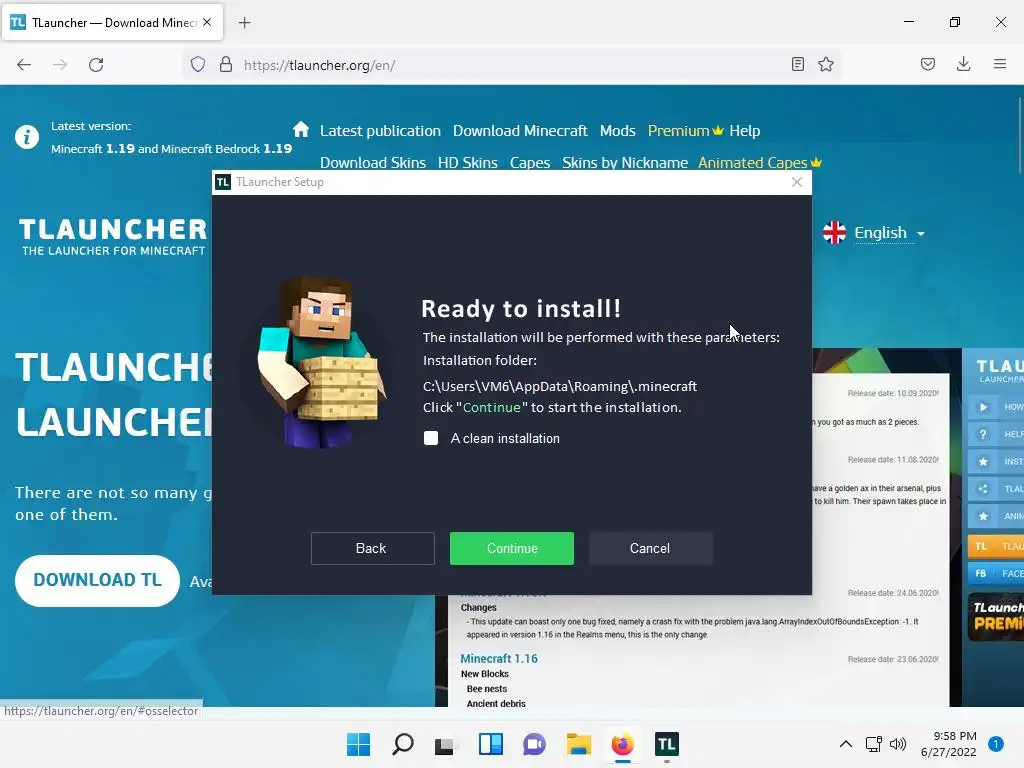Viewport: 1024px width, 768px height.
Task: Reload the tlauncher.org page
Action: point(96,65)
